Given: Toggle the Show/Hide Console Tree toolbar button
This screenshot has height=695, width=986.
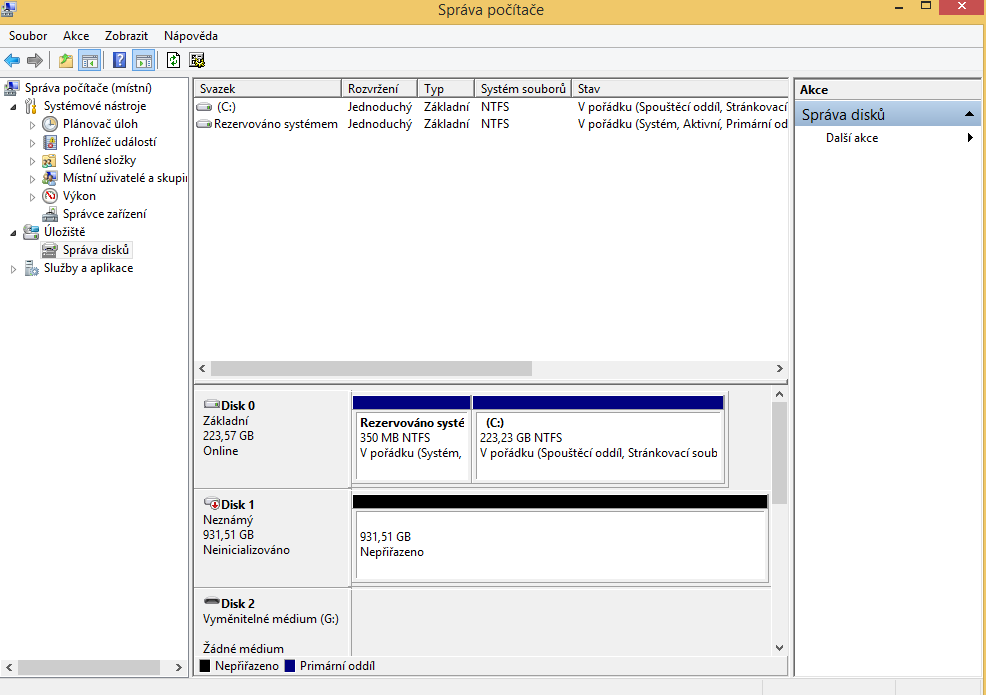Looking at the screenshot, I should (x=89, y=60).
